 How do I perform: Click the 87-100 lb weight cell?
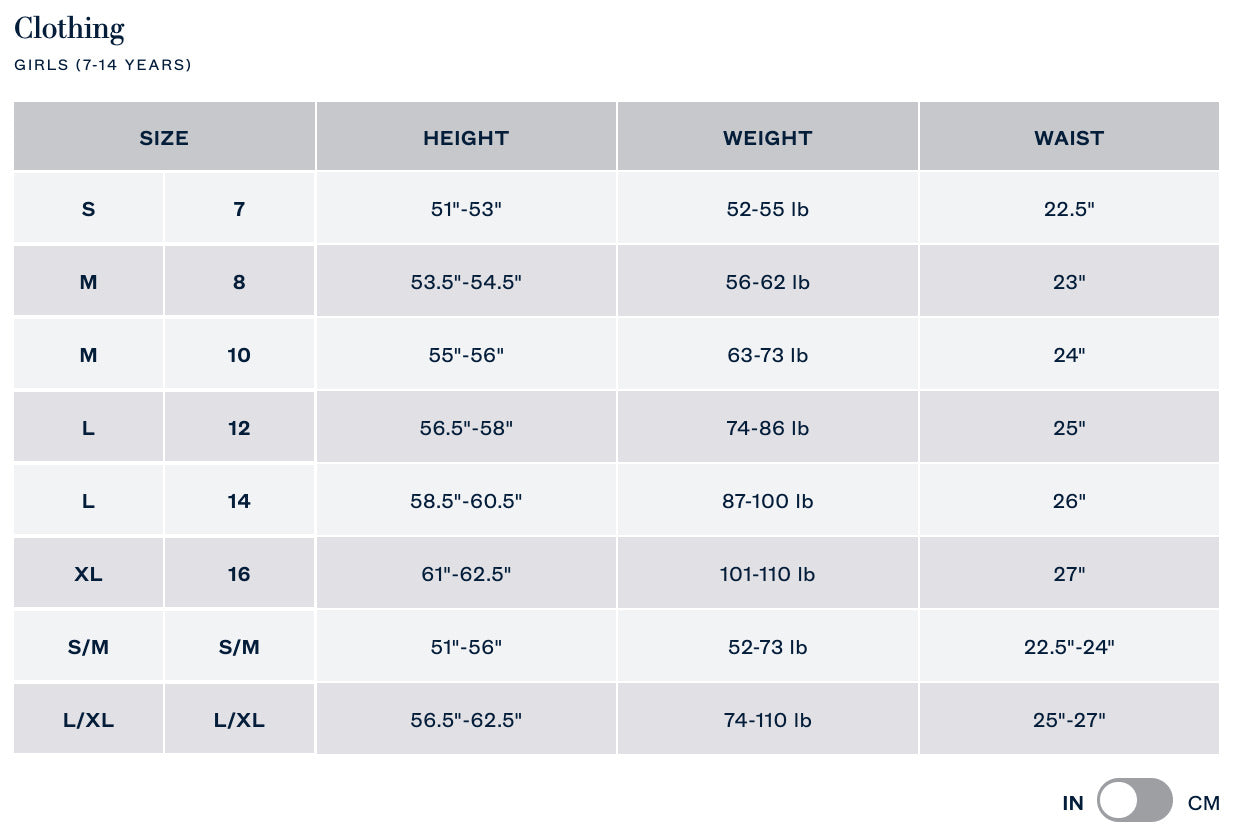pos(768,501)
